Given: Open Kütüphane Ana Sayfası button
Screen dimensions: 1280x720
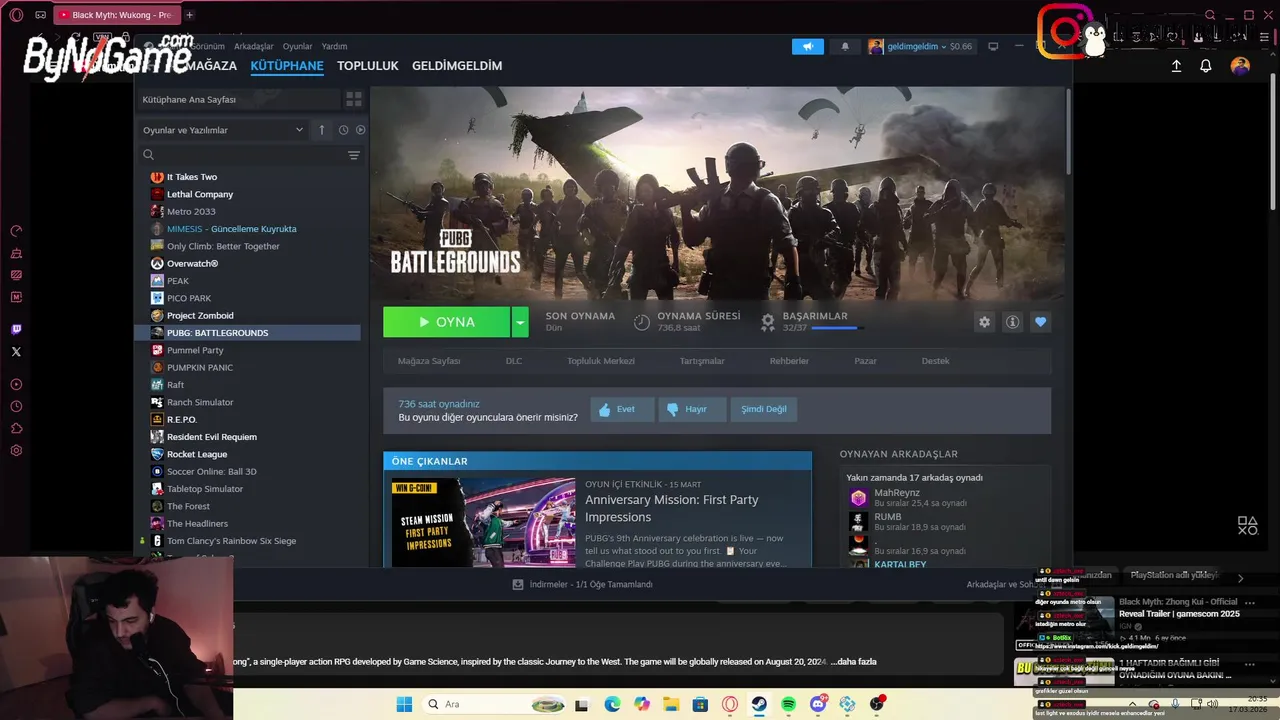Looking at the screenshot, I should [x=239, y=99].
